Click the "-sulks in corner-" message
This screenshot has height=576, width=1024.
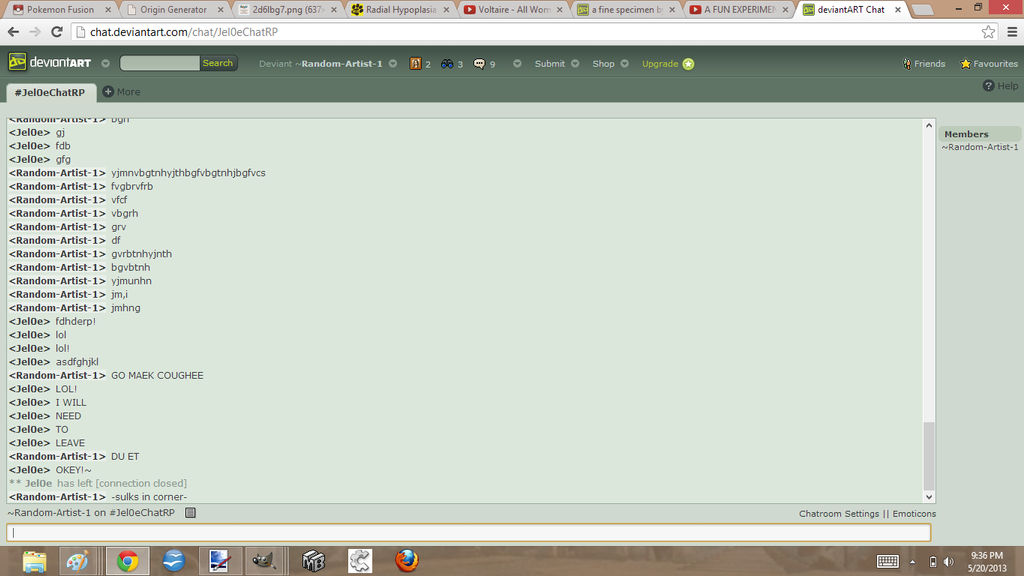click(x=149, y=497)
